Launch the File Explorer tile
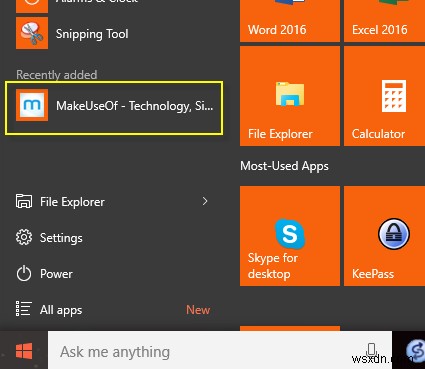Screen dimensions: 425x369 coord(290,96)
